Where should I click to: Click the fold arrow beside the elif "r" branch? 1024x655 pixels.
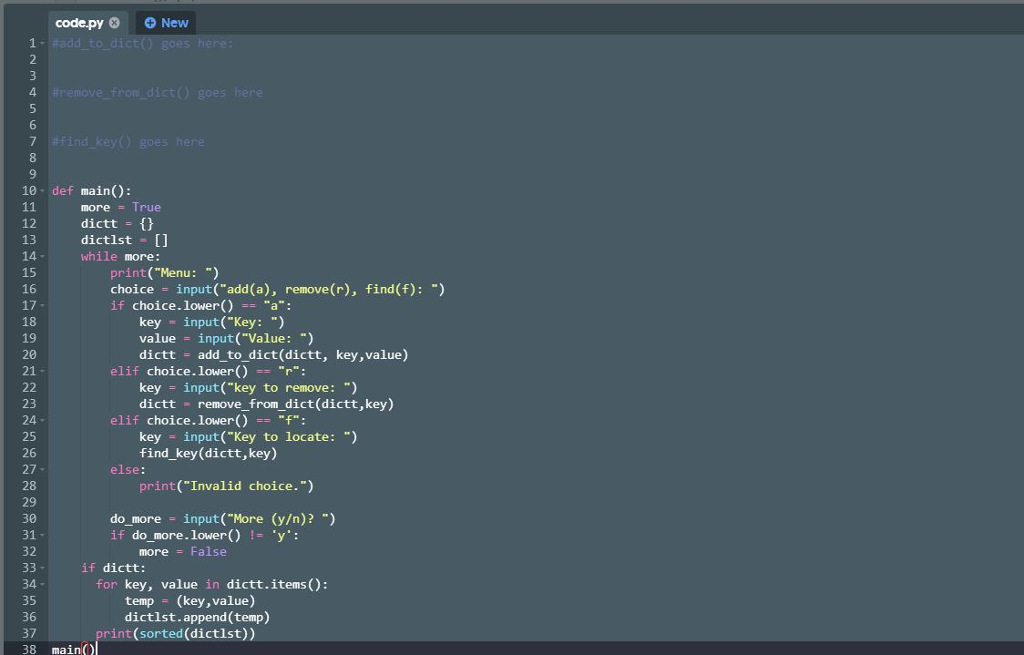(42, 371)
